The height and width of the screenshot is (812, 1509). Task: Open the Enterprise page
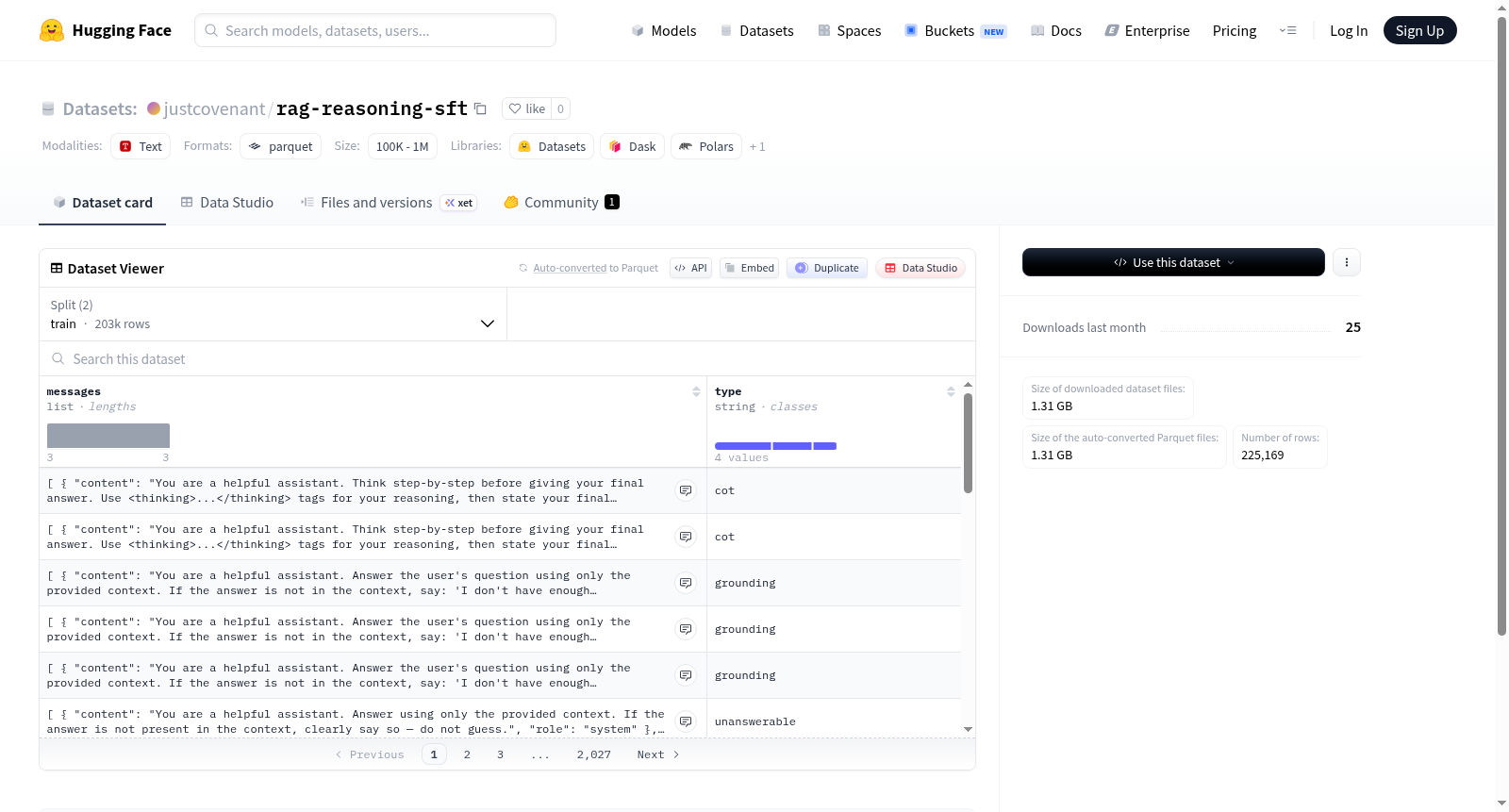[x=1147, y=30]
